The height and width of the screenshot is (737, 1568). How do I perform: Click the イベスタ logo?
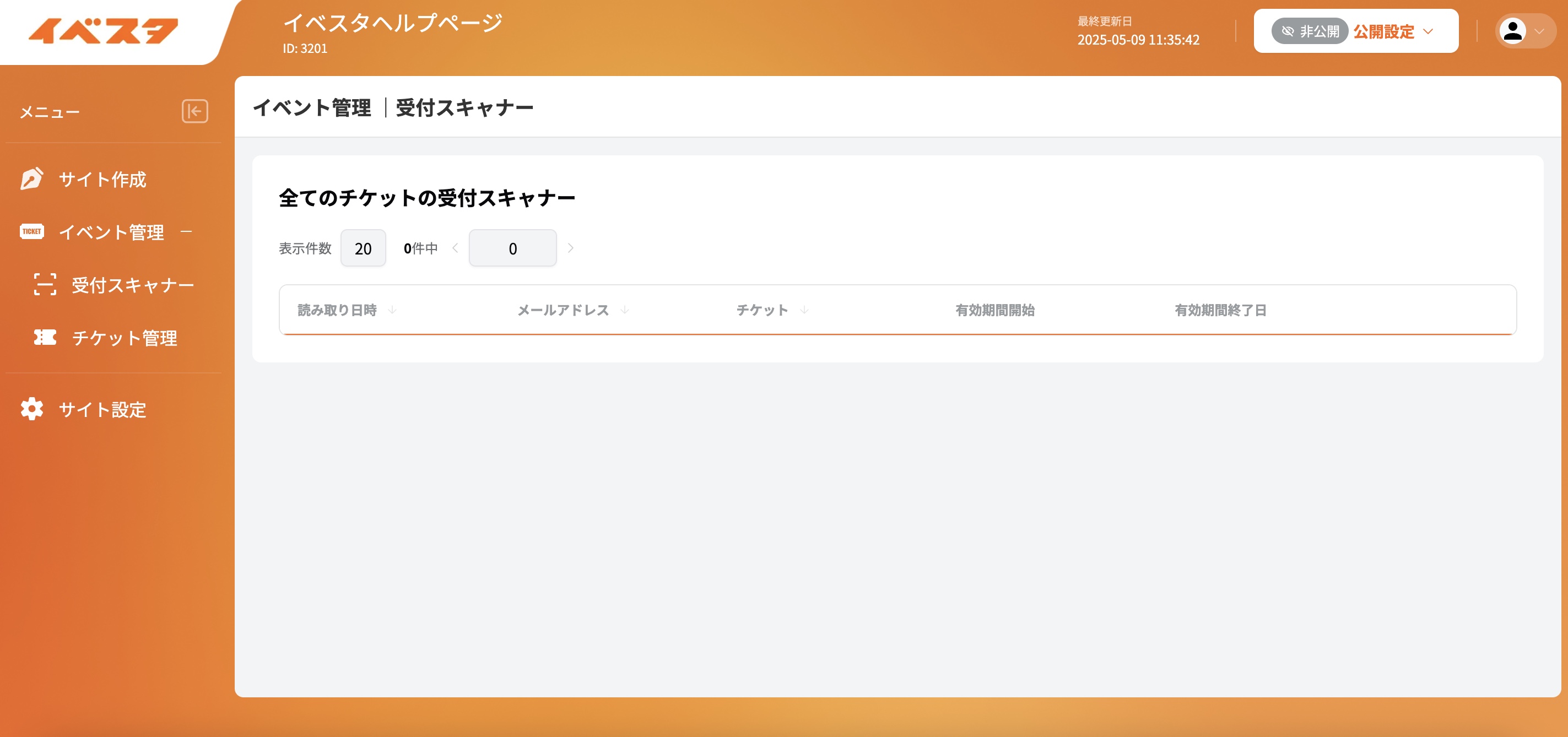(x=104, y=31)
